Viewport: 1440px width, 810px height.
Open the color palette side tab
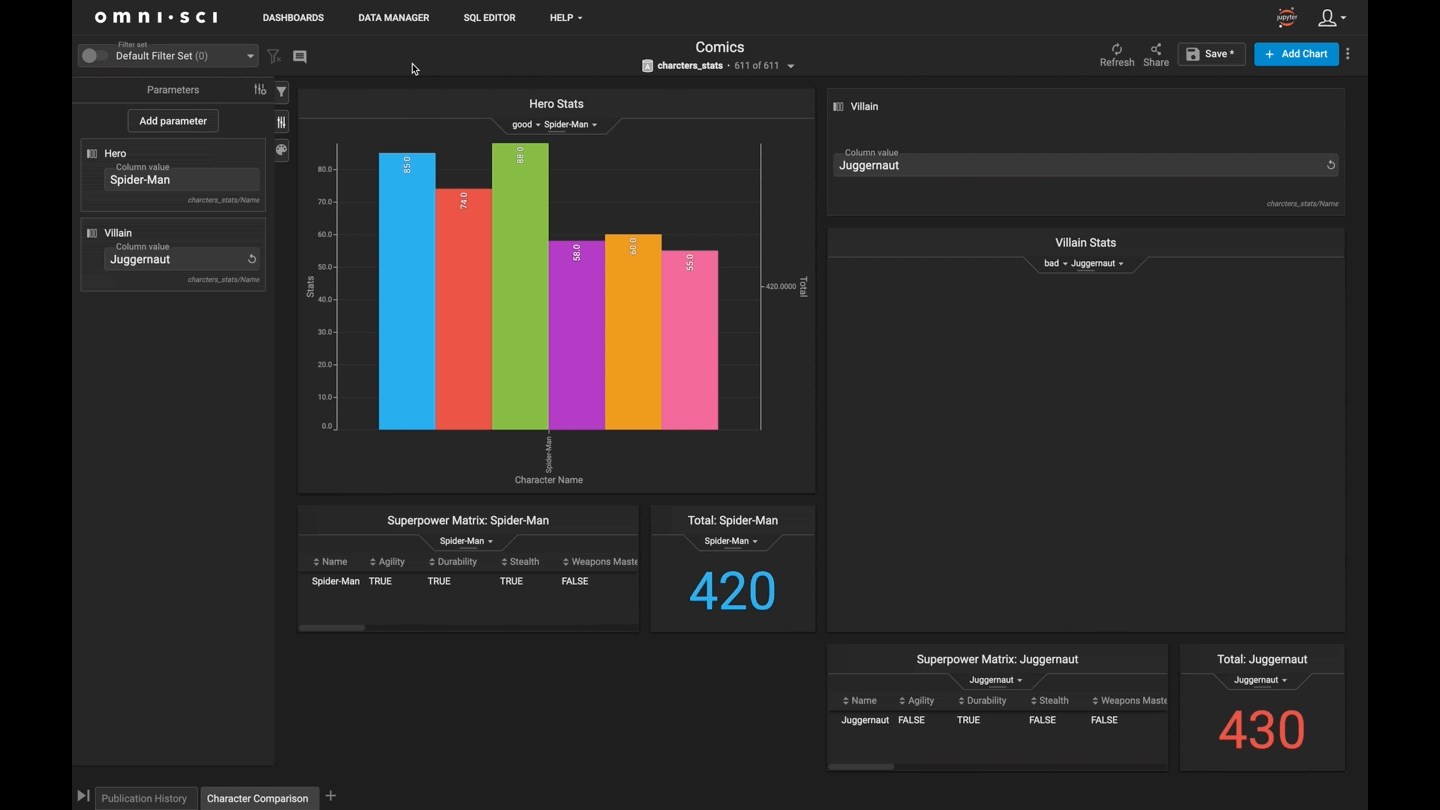point(282,150)
